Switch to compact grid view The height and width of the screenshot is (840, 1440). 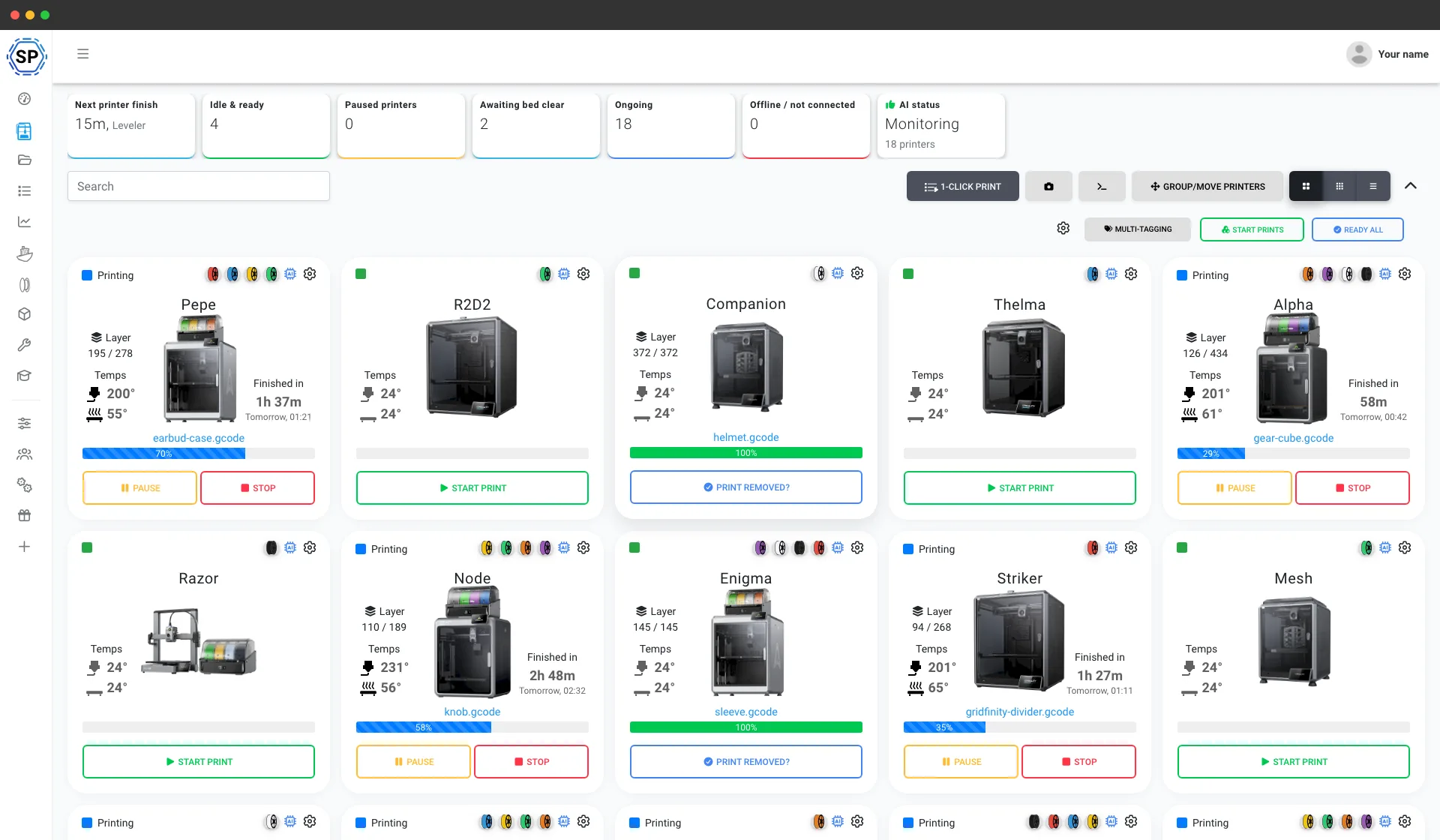point(1339,186)
